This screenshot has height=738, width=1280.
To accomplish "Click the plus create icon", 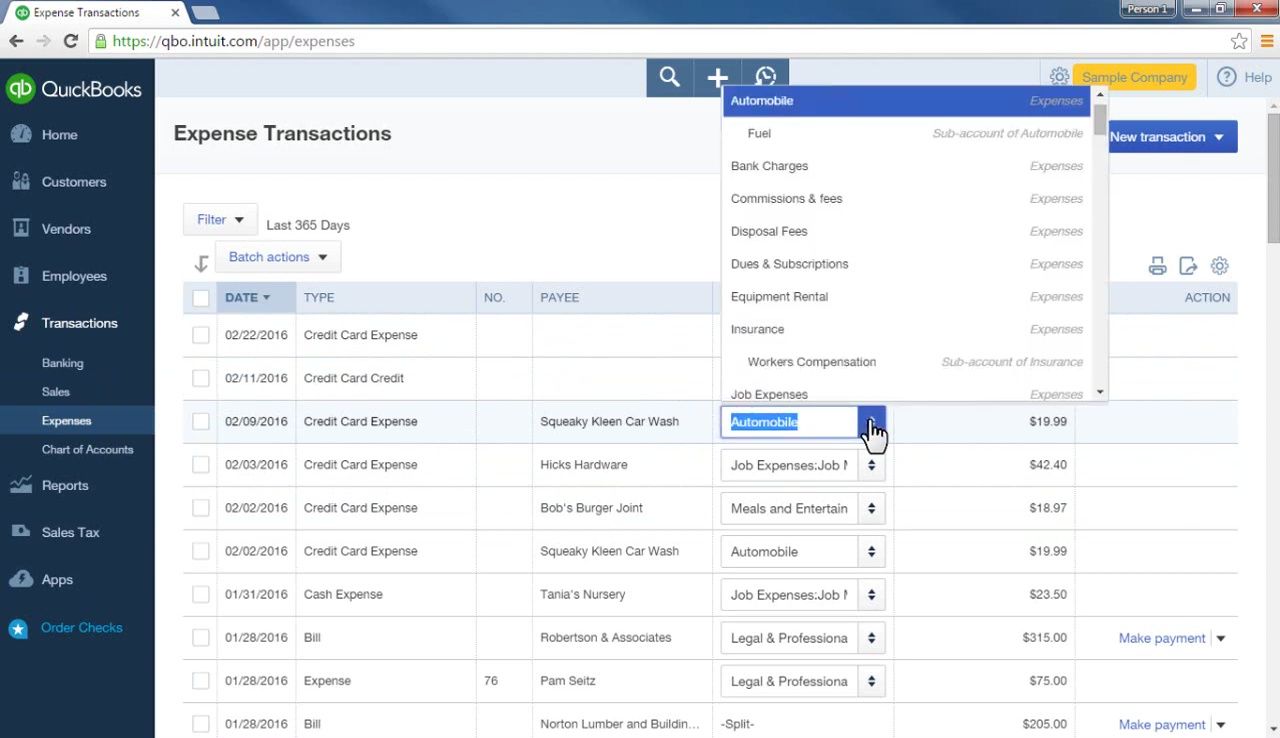I will point(717,77).
